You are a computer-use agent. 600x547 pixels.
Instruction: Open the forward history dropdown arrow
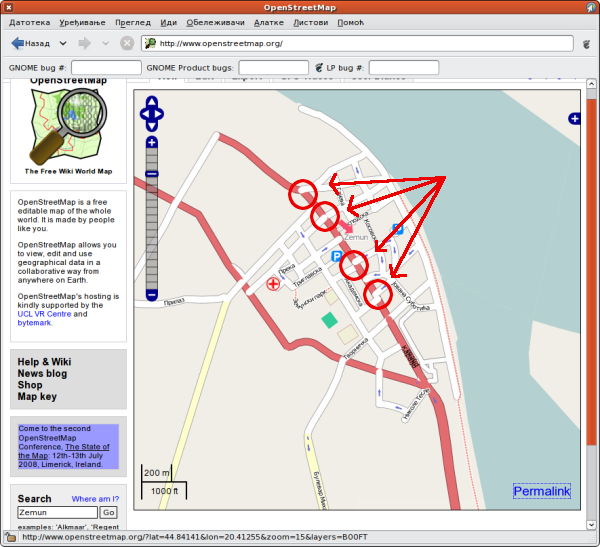[106, 43]
